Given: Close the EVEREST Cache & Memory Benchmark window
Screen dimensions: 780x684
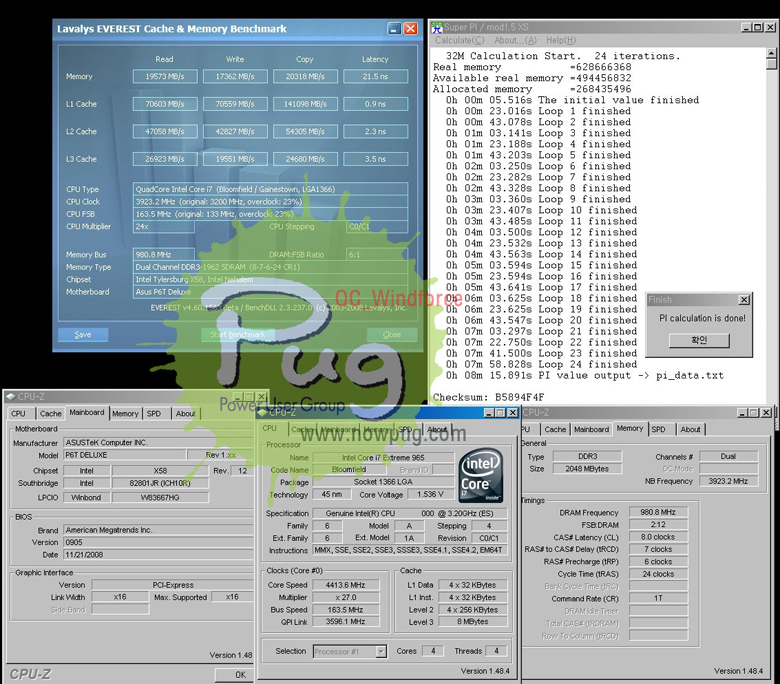Looking at the screenshot, I should pyautogui.click(x=410, y=29).
